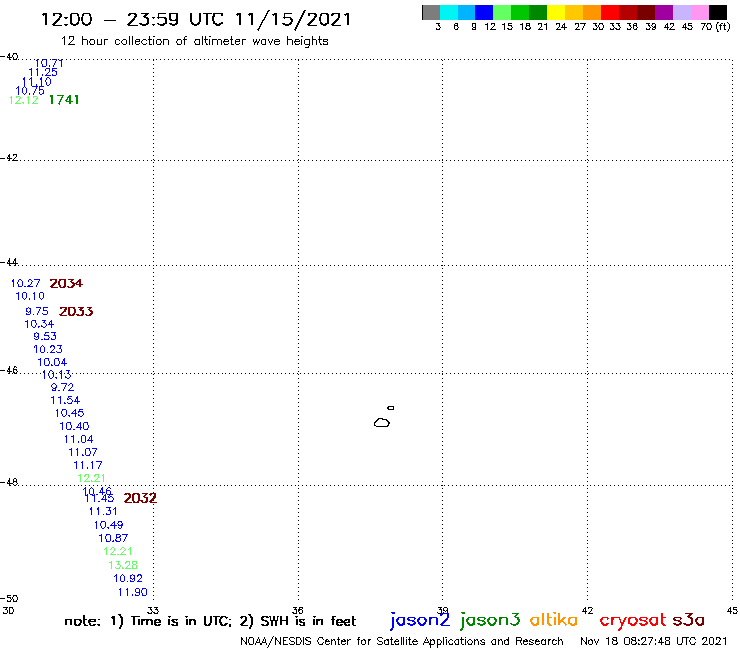Screen dimensions: 740x650
Task: Click the light green 15 ft legend swatch
Action: click(502, 12)
